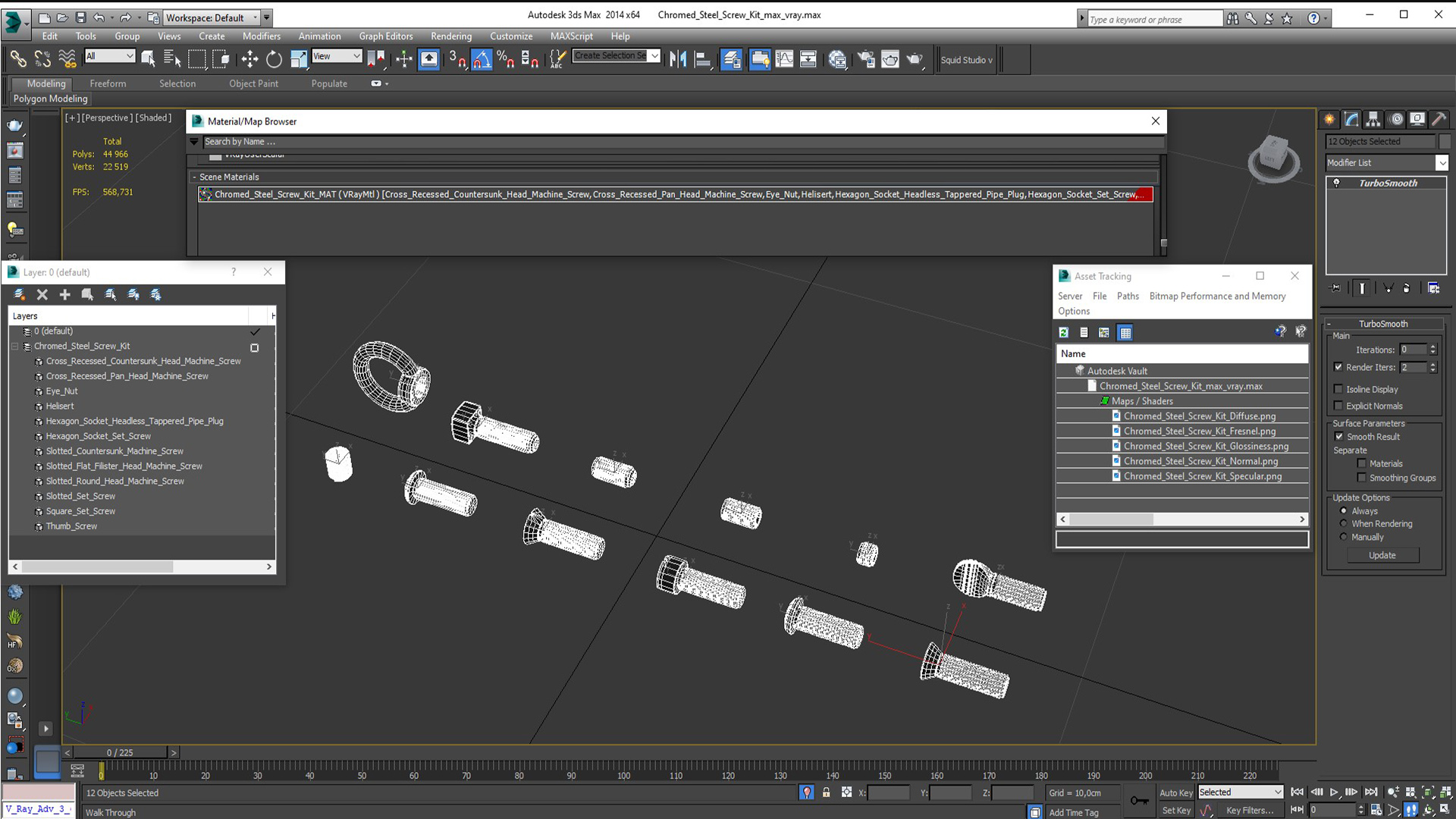
Task: Open the Schematic View icon
Action: point(808,58)
